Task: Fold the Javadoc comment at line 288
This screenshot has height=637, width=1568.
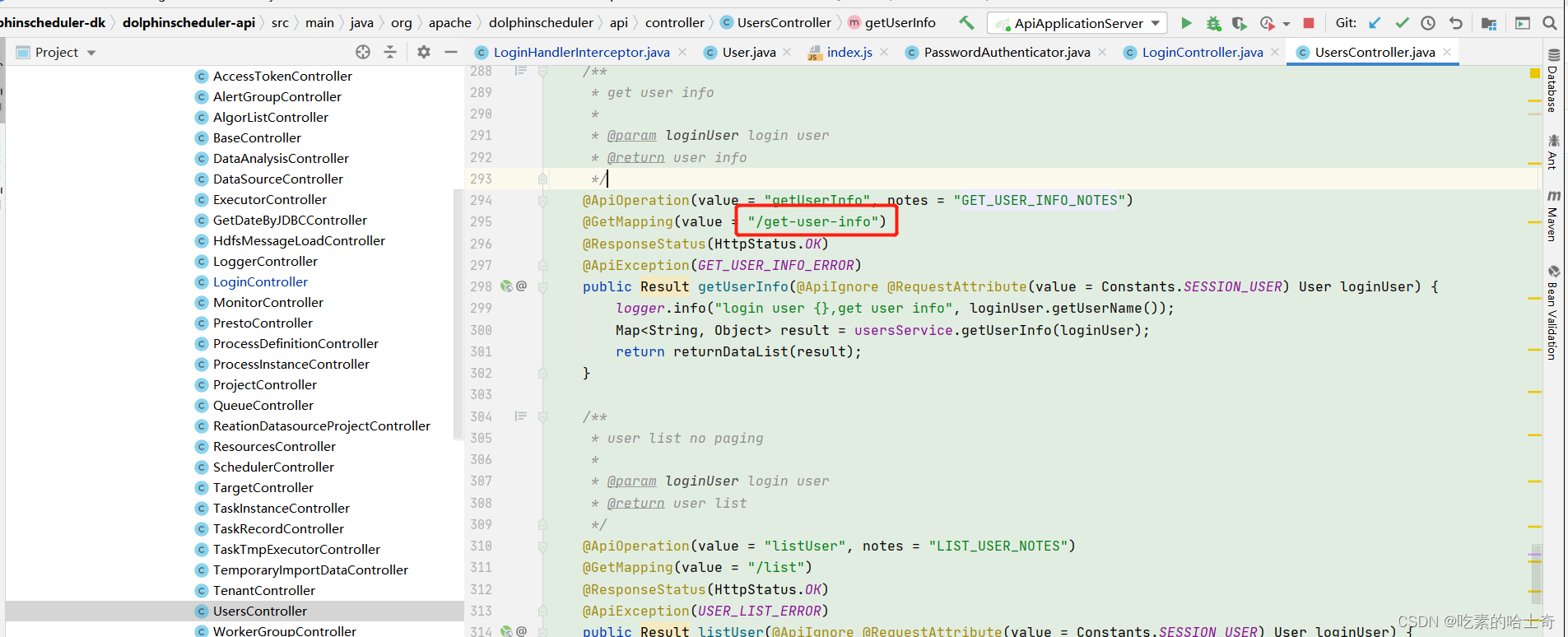Action: (542, 72)
